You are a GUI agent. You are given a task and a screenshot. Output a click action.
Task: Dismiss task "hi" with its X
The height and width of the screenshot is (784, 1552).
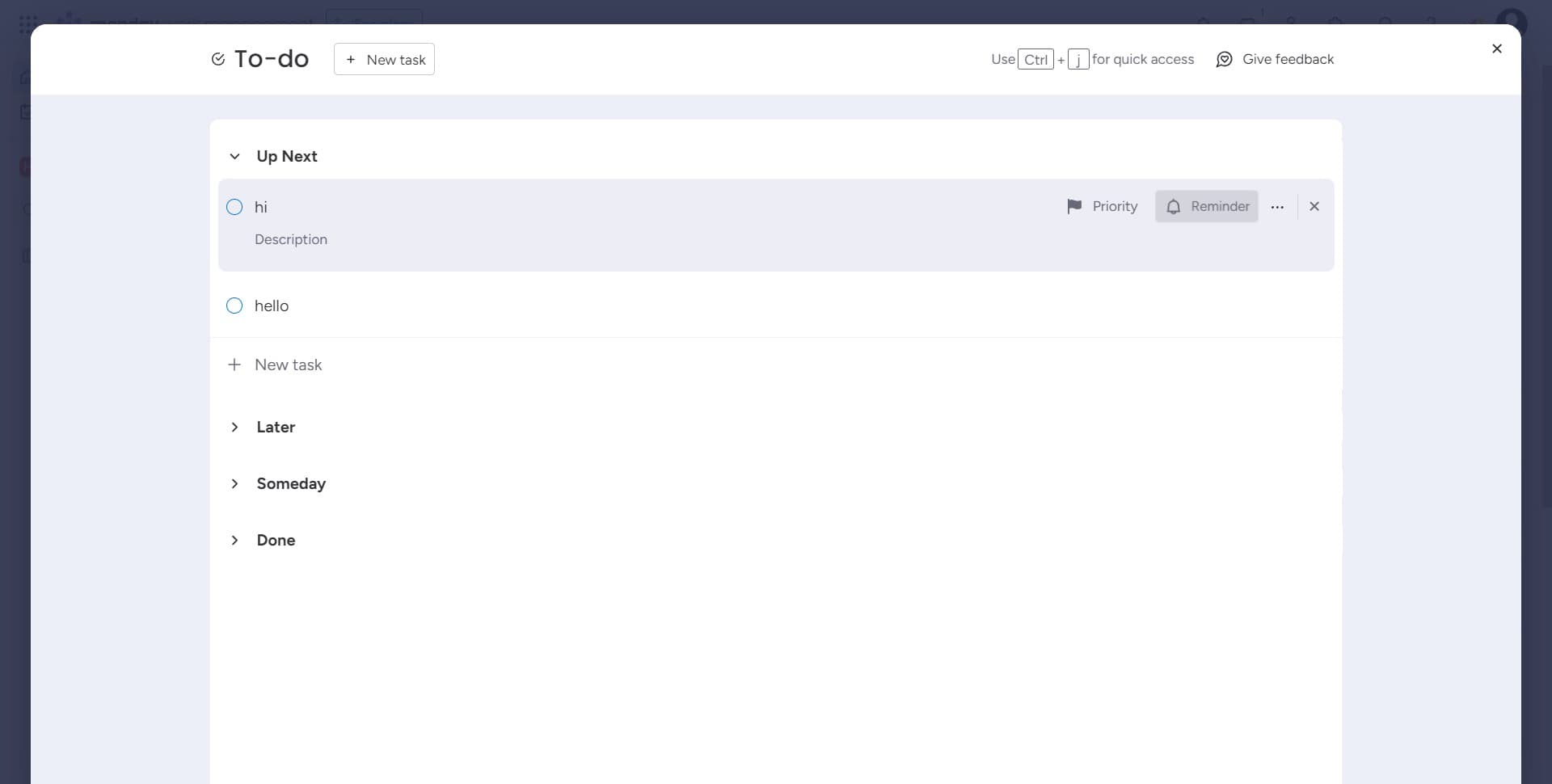(1314, 206)
